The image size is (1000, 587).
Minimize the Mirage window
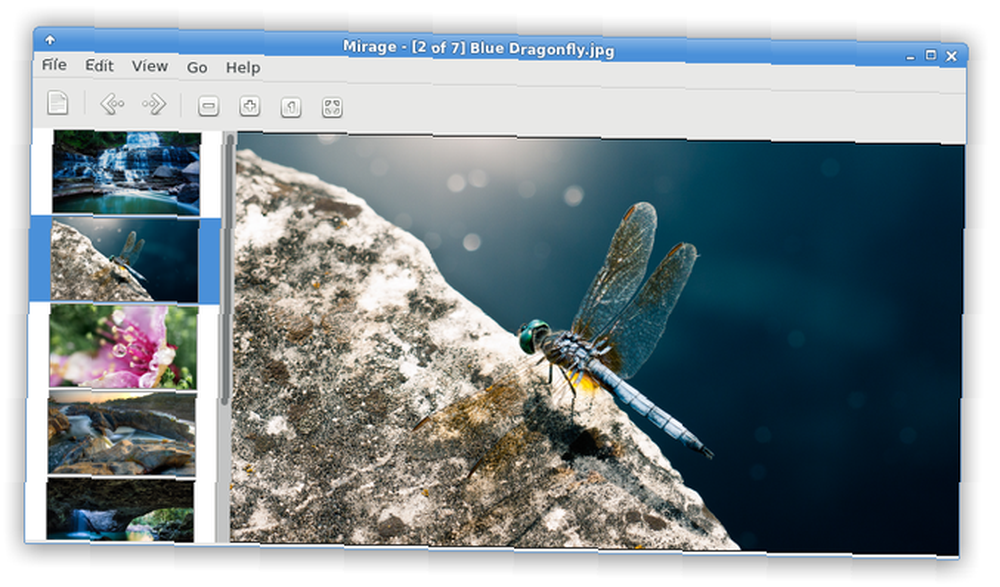pyautogui.click(x=910, y=57)
